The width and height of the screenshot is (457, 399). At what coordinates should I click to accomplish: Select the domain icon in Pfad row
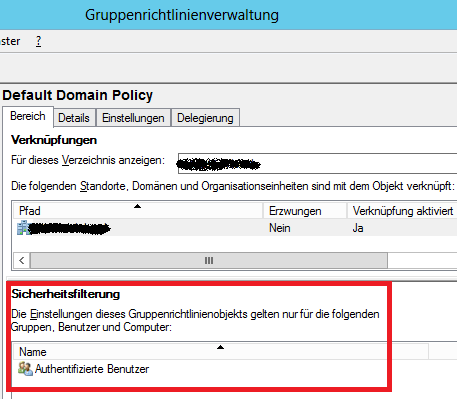tap(23, 228)
